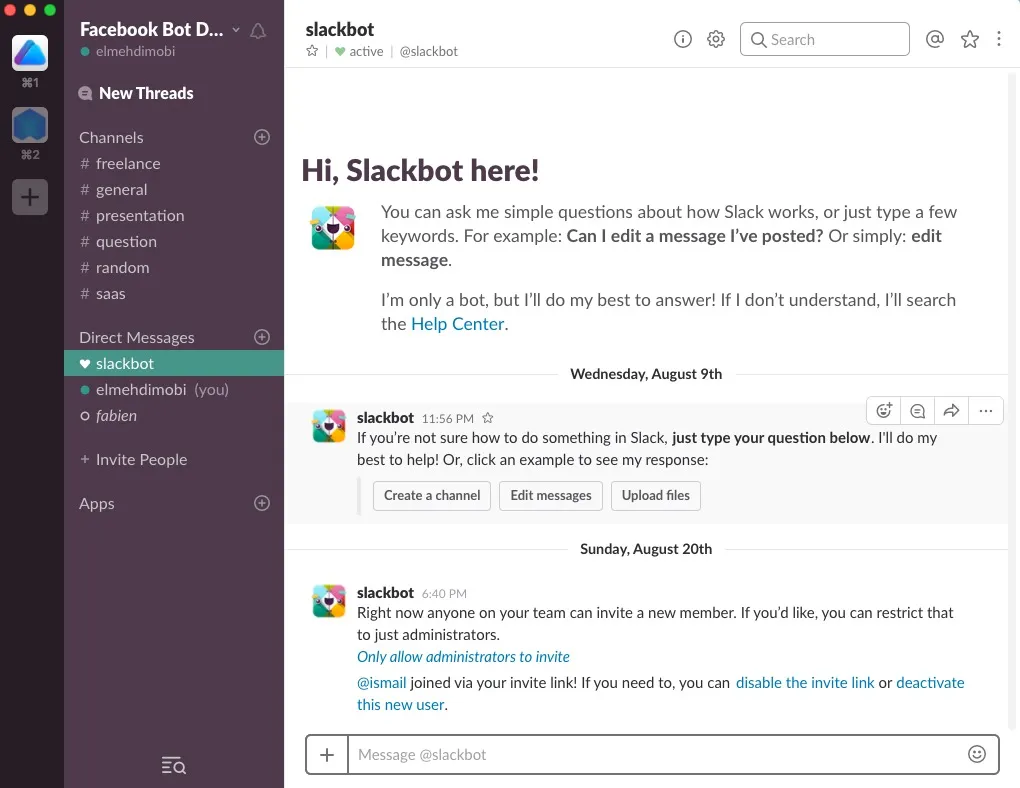Screen dimensions: 1020x788
Task: Open the quick switcher icon at sidebar bottom
Action: (173, 765)
